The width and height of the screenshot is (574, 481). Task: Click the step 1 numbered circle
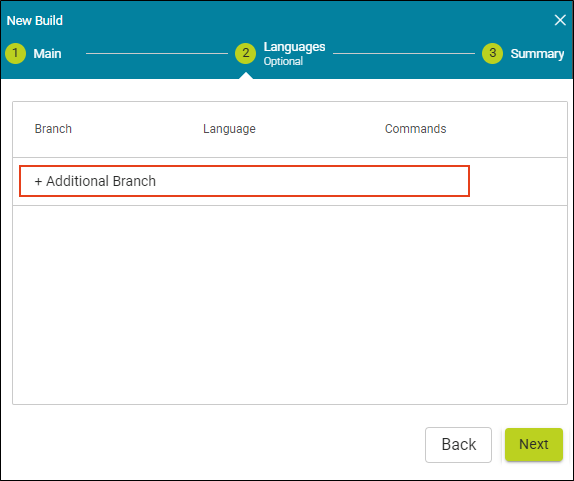15,53
